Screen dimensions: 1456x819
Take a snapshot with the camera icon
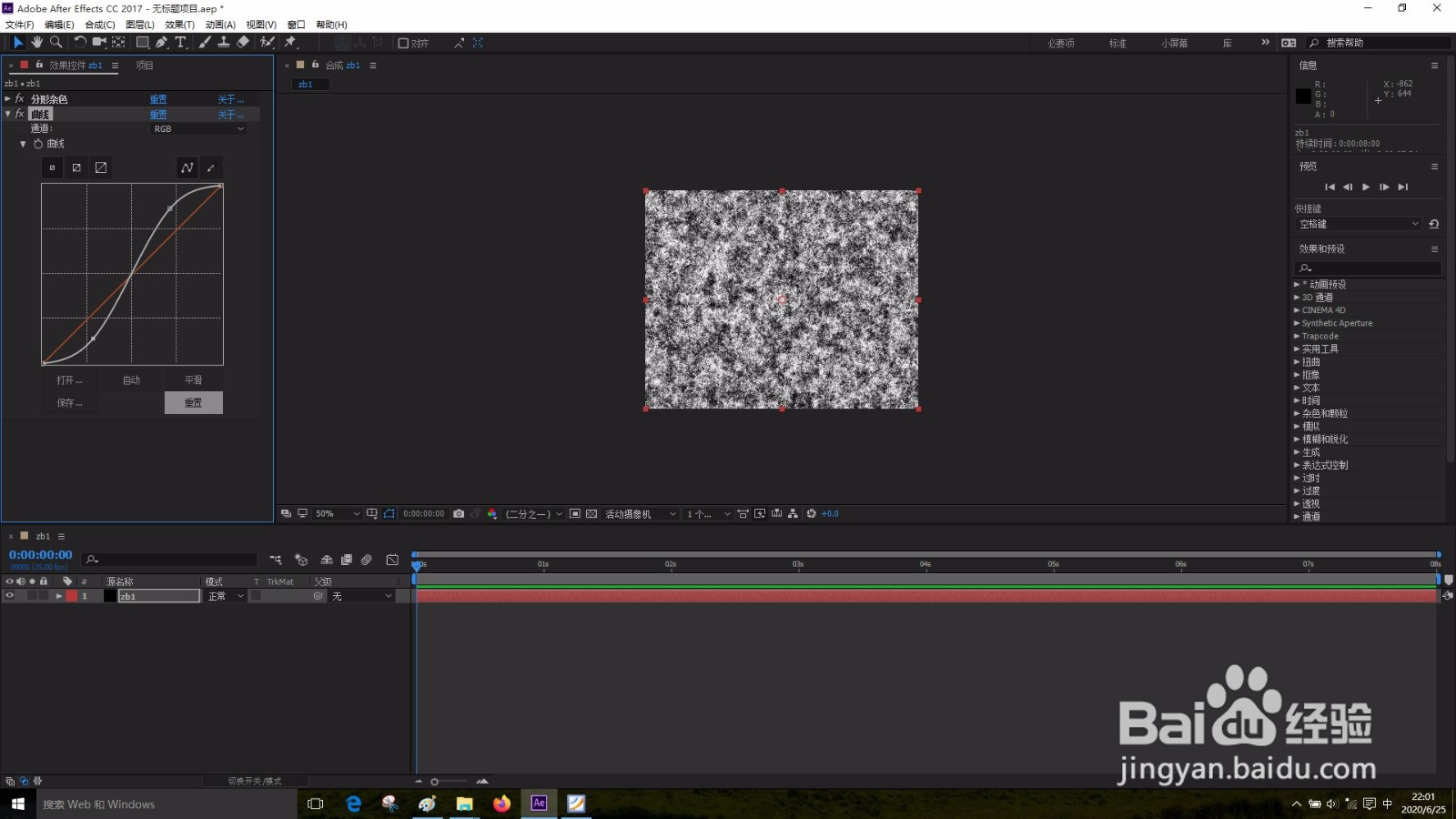[x=459, y=514]
